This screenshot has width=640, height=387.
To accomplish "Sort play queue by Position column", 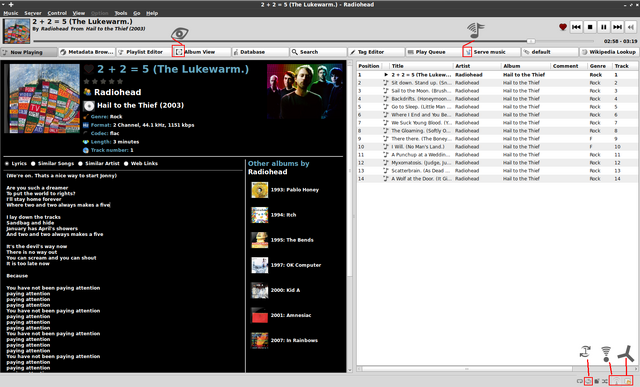I will 369,66.
